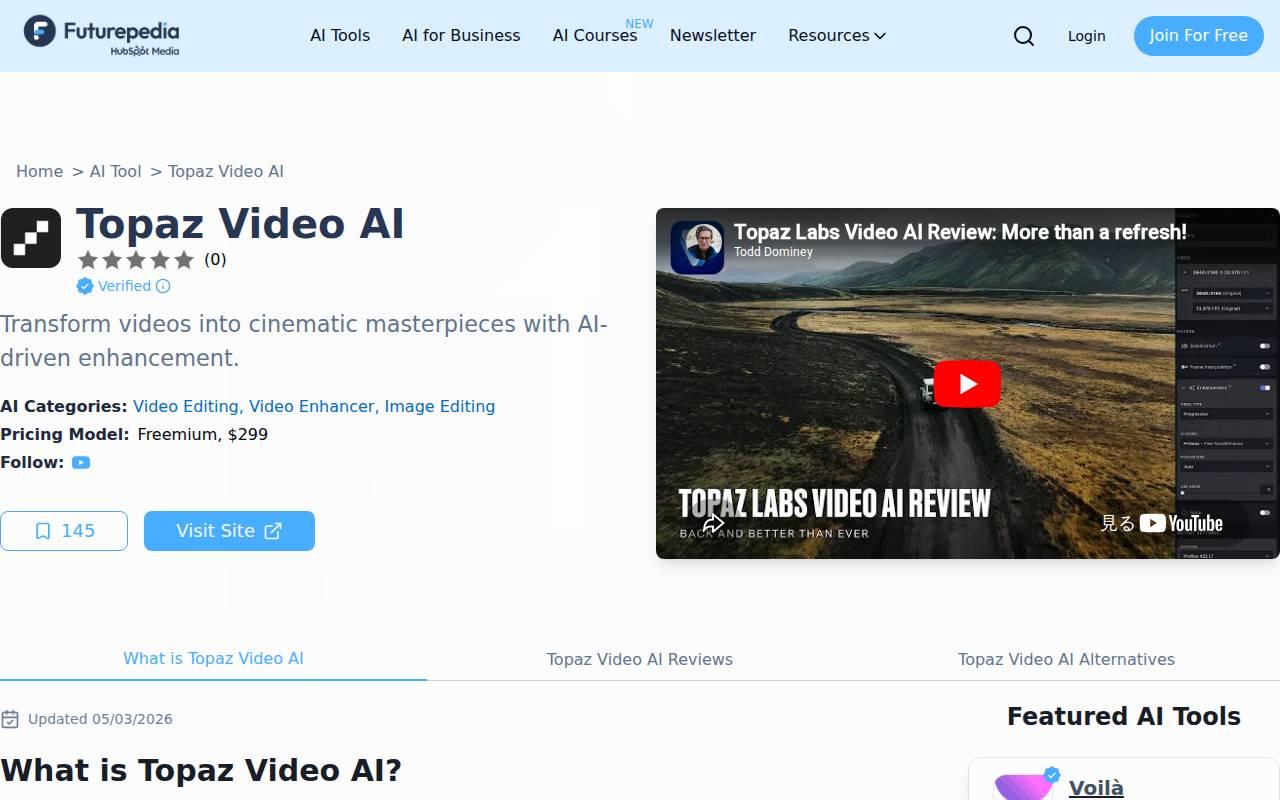Open the AI Tool breadcrumb link
The width and height of the screenshot is (1280, 800).
[x=115, y=171]
